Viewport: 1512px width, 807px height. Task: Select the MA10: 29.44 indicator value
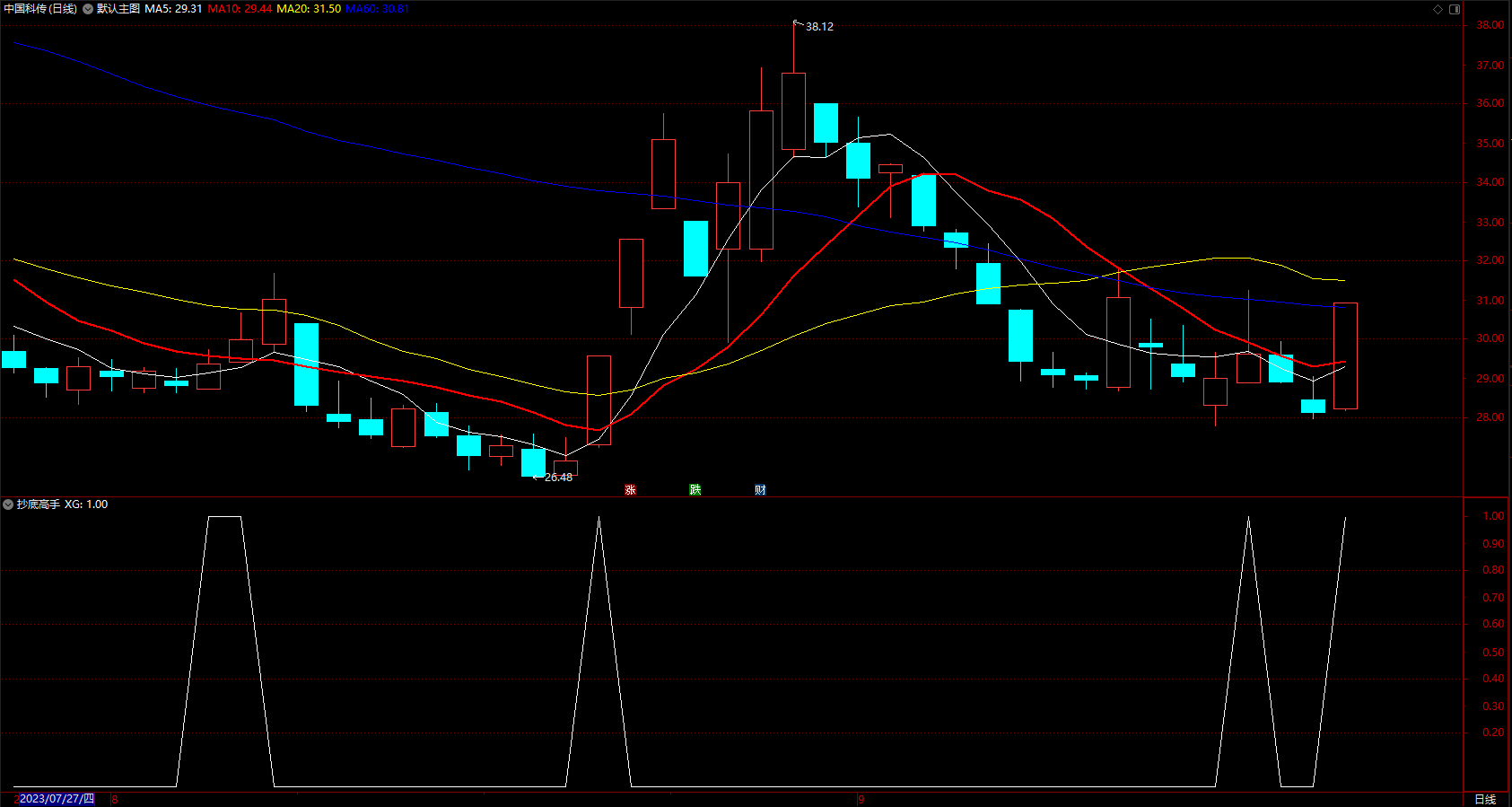point(240,9)
